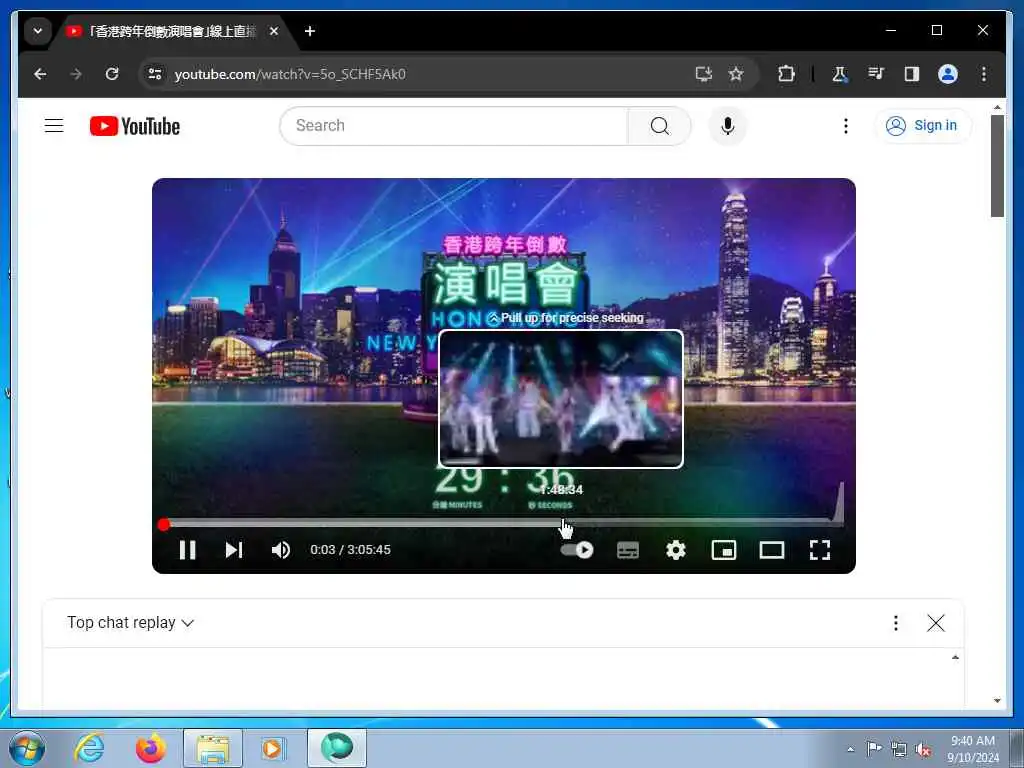Viewport: 1024px width, 768px height.
Task: Go to YouTube home via logo
Action: click(x=135, y=126)
